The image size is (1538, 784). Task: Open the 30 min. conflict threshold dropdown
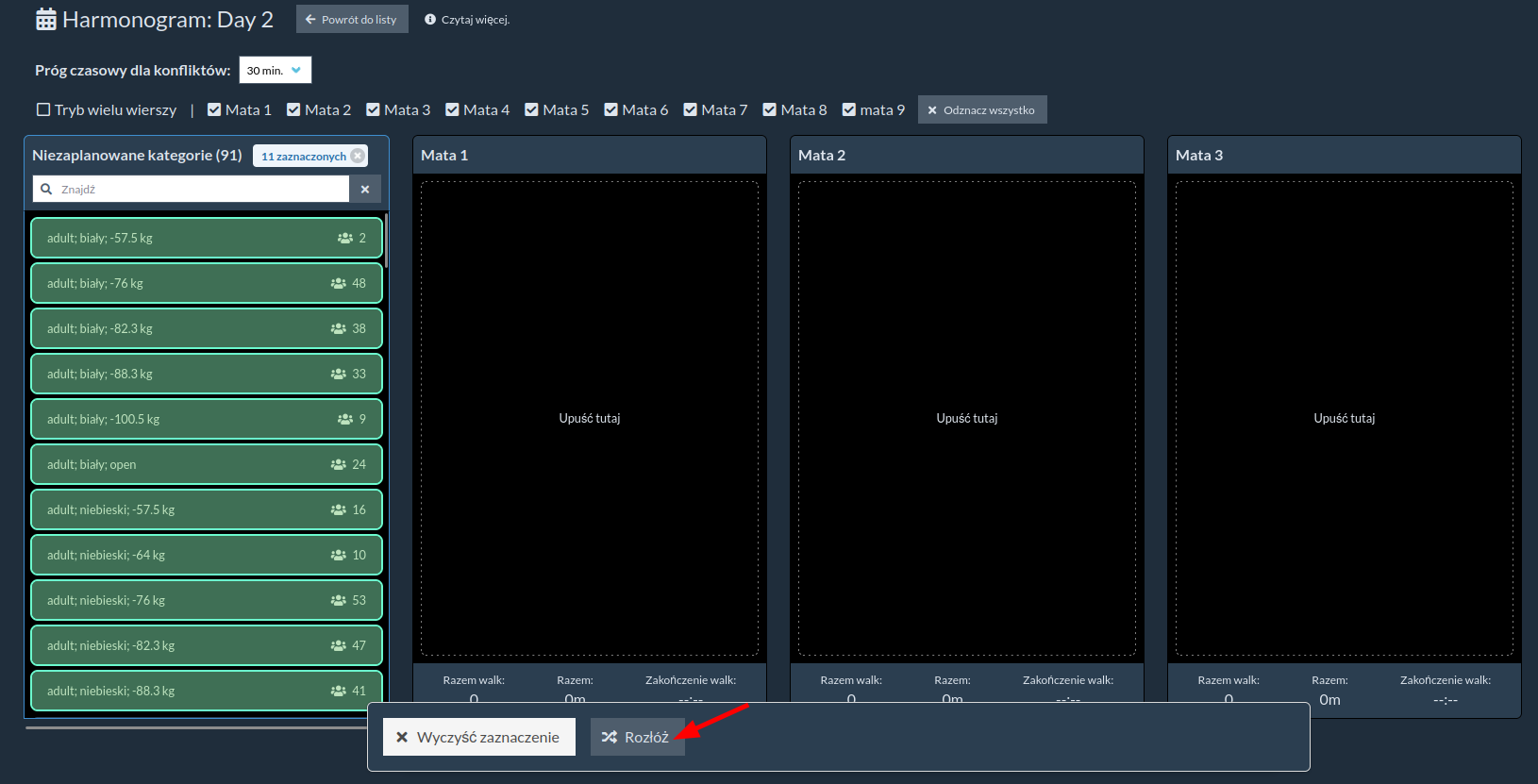(x=275, y=71)
